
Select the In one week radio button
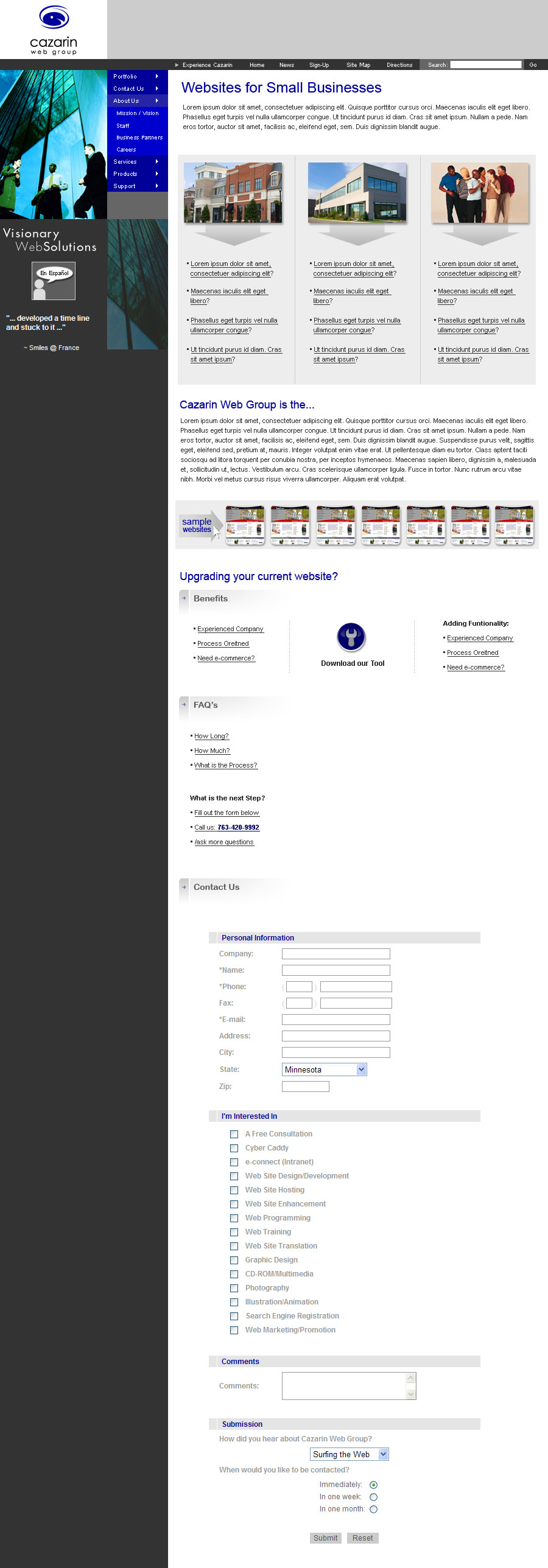coord(373,1497)
